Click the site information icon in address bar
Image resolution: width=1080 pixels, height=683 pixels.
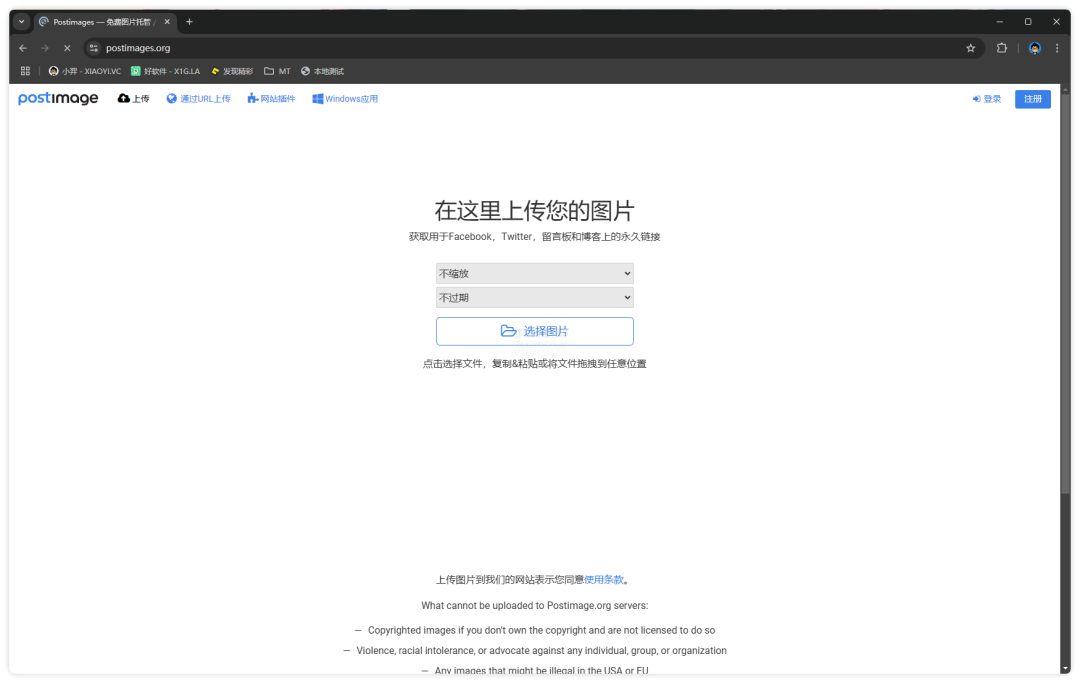coord(94,48)
